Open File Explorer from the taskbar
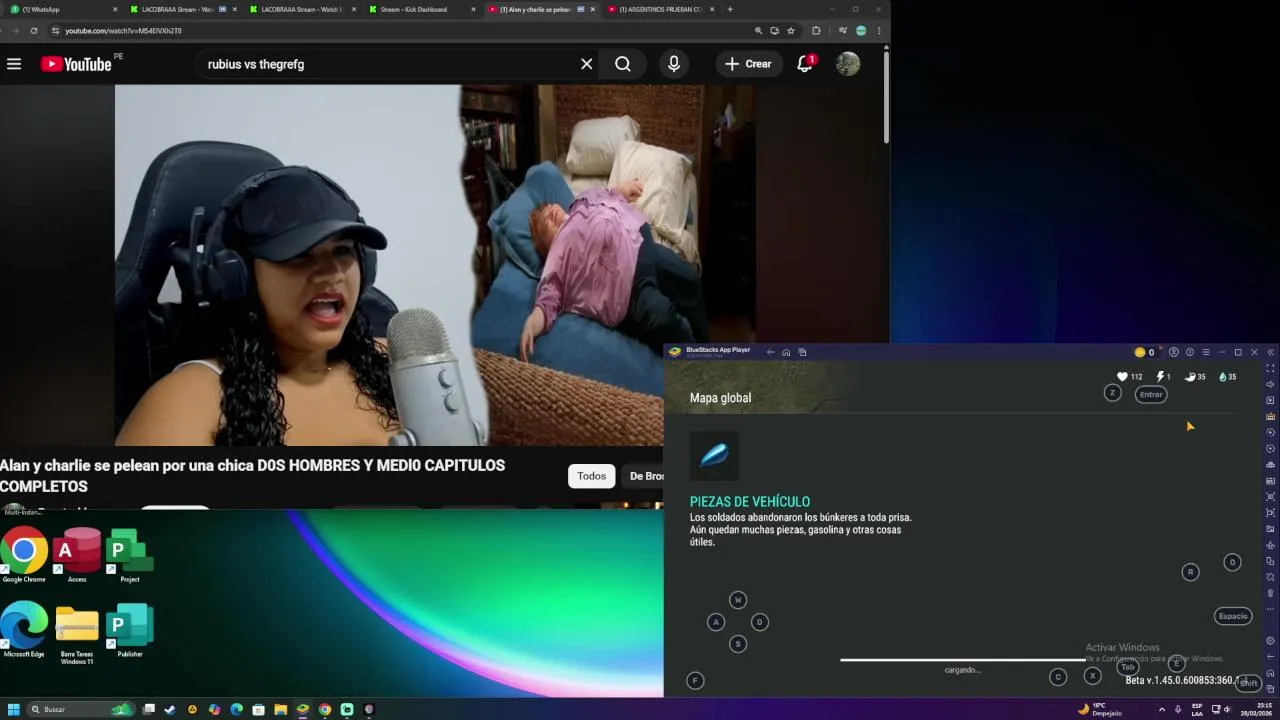Image resolution: width=1280 pixels, height=720 pixels. pyautogui.click(x=281, y=709)
